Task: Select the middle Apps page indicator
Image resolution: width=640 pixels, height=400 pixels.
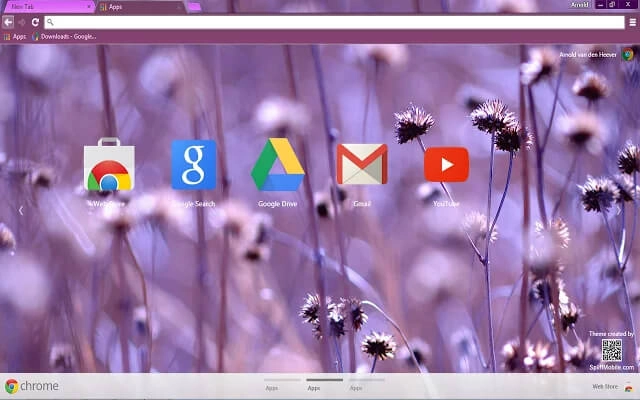Action: 324,384
